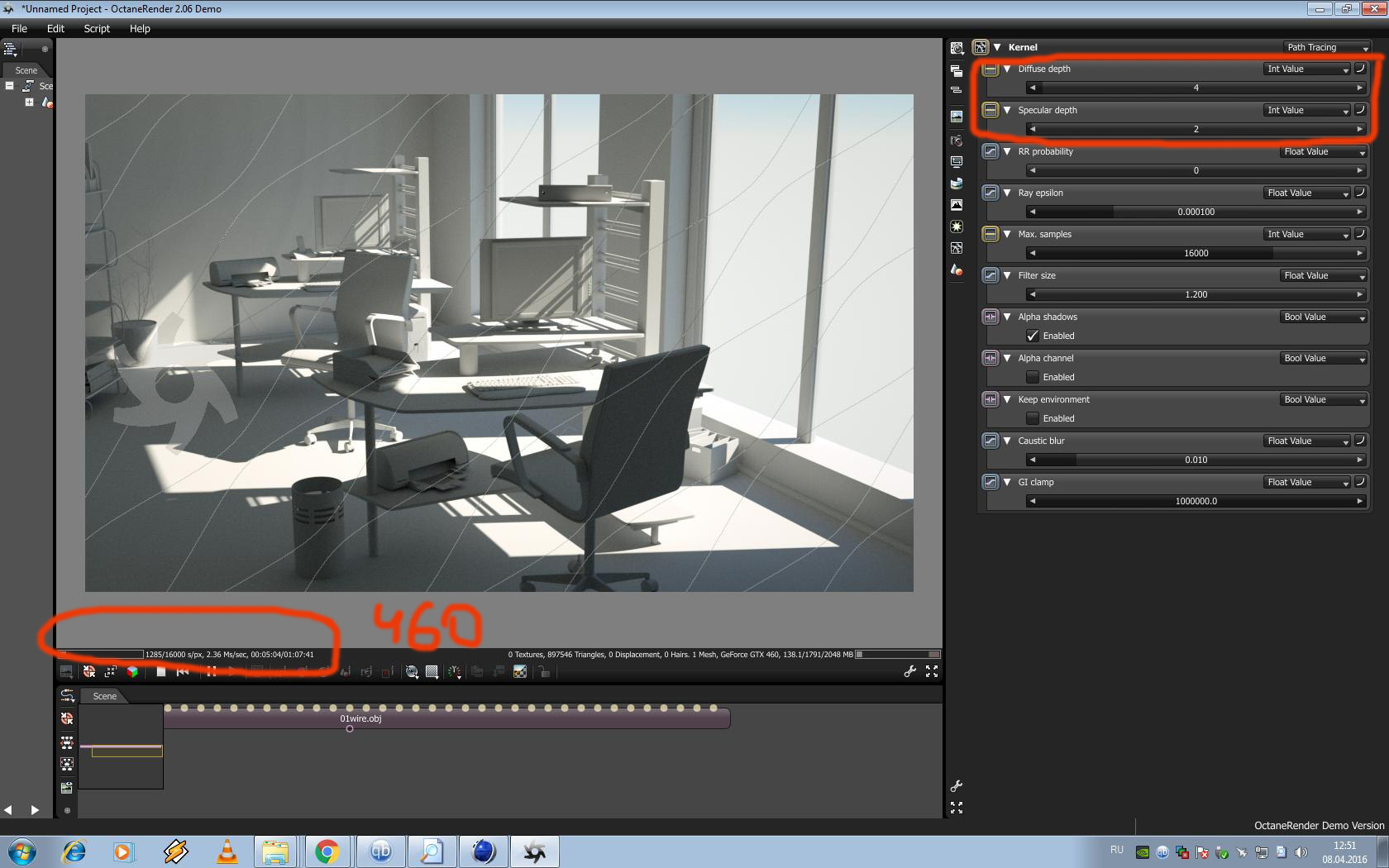Click the viewport fullscreen expand icon
The image size is (1389, 868).
click(932, 671)
